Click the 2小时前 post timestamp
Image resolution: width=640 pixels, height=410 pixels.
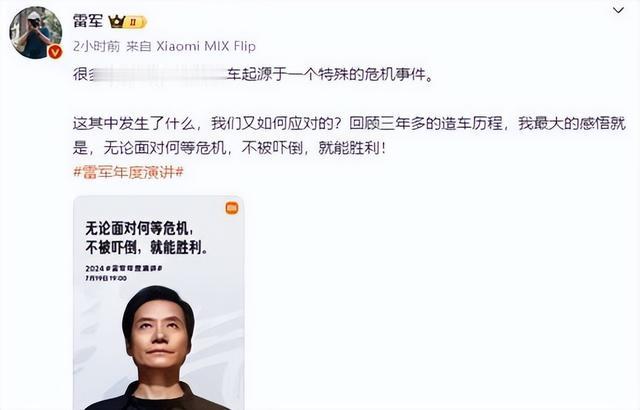(96, 47)
